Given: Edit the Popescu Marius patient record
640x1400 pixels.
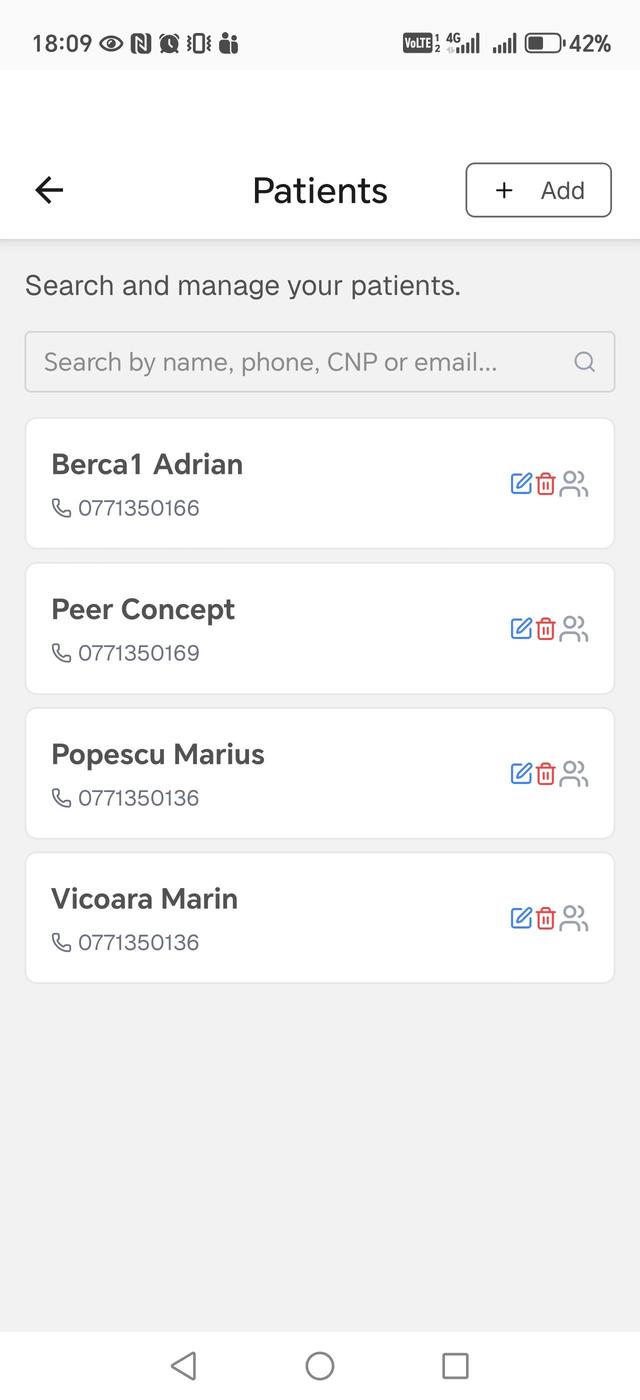Looking at the screenshot, I should (521, 774).
